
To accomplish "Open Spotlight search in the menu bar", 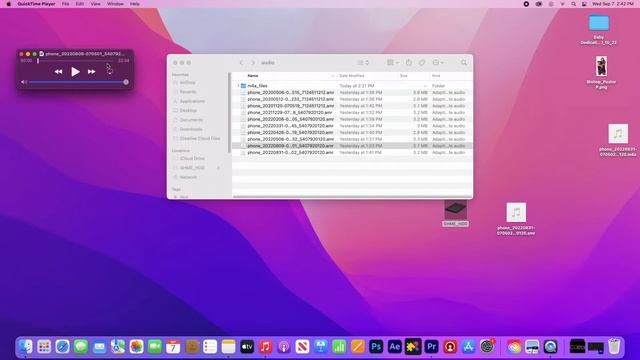I will [573, 4].
